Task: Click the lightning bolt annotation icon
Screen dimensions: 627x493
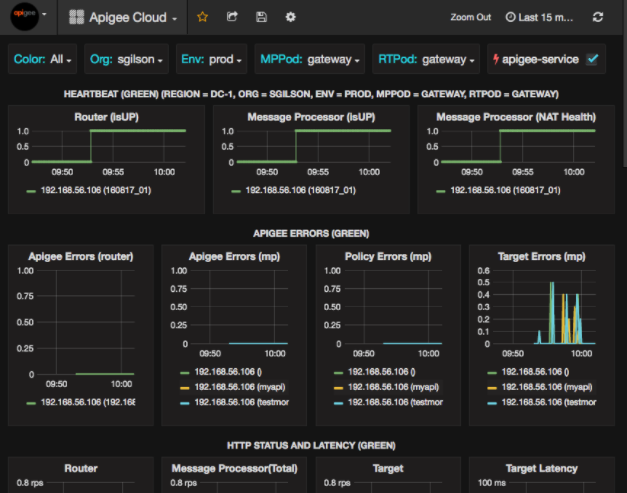Action: click(495, 59)
